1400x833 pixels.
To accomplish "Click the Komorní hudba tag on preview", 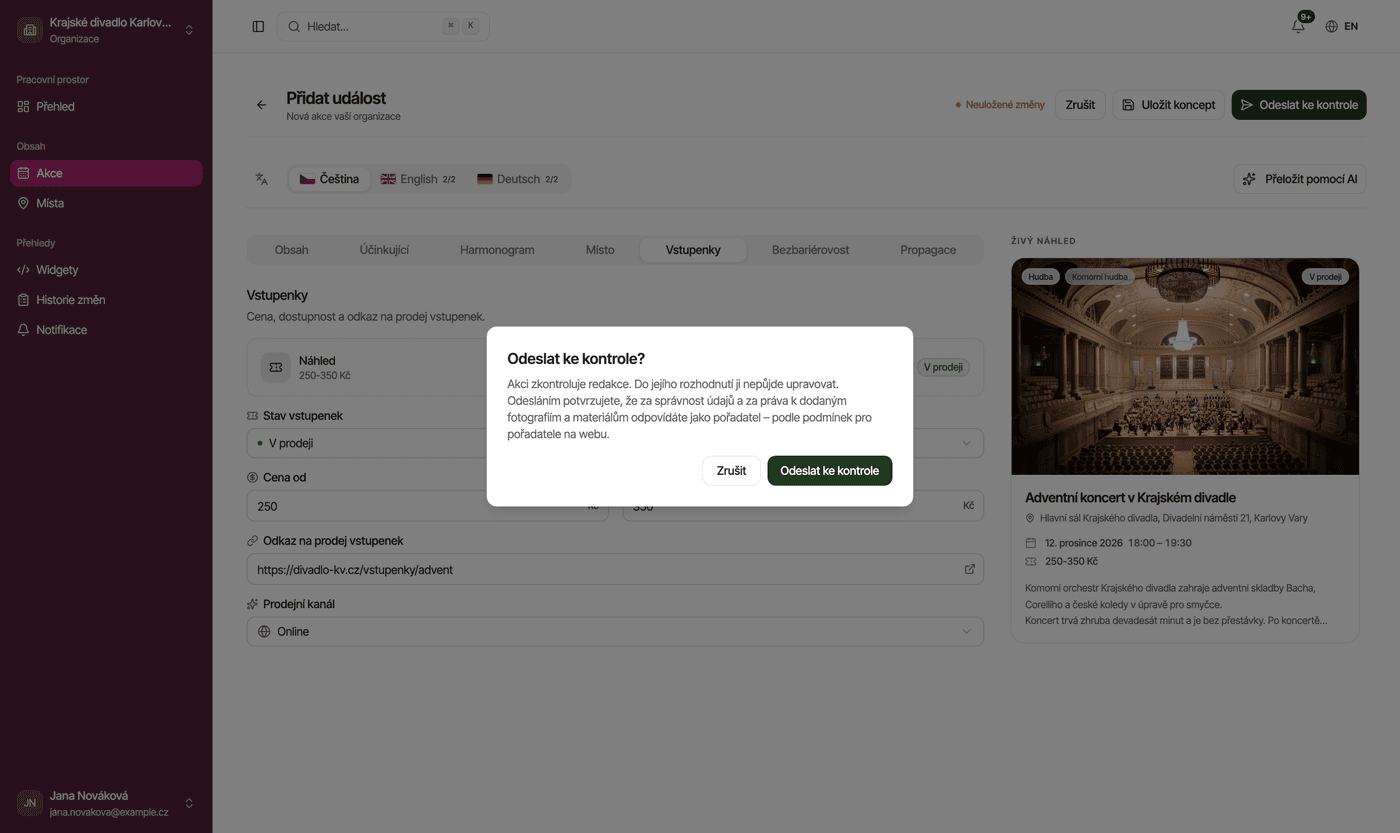I will click(1099, 277).
